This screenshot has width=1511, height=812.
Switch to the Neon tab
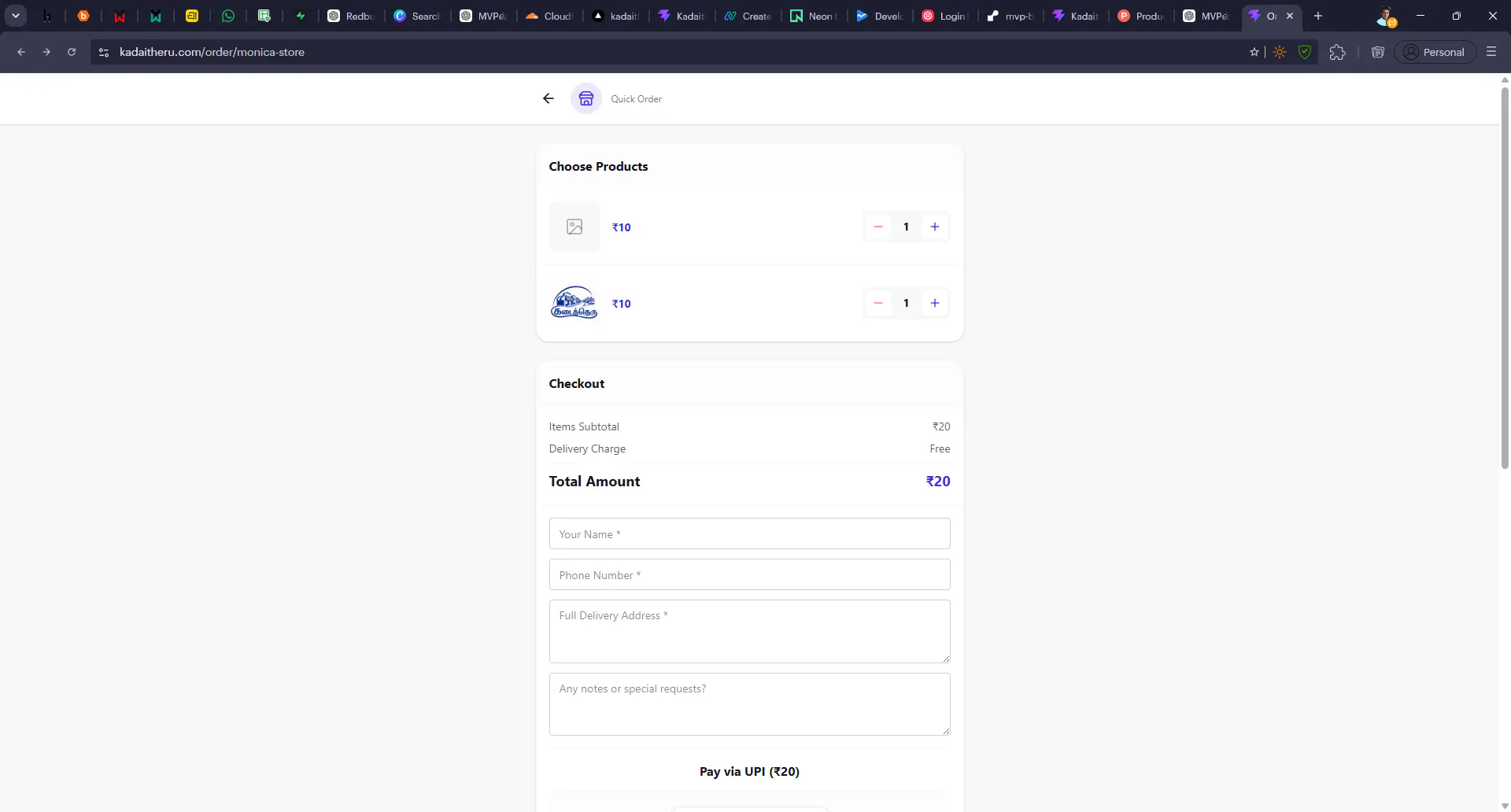[814, 16]
